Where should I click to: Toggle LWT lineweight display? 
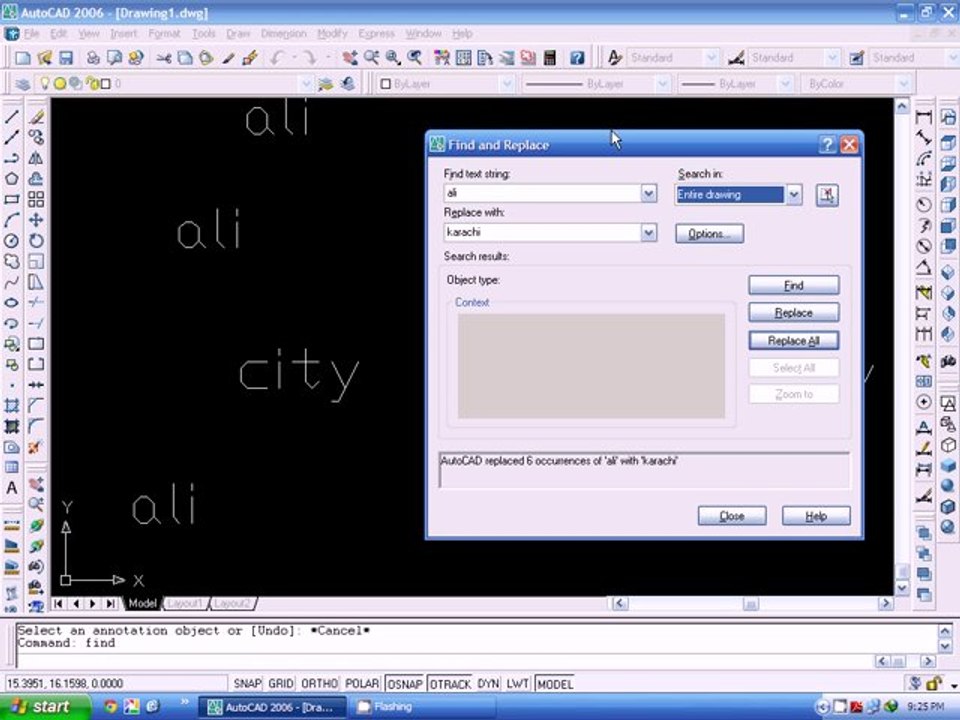coord(517,683)
